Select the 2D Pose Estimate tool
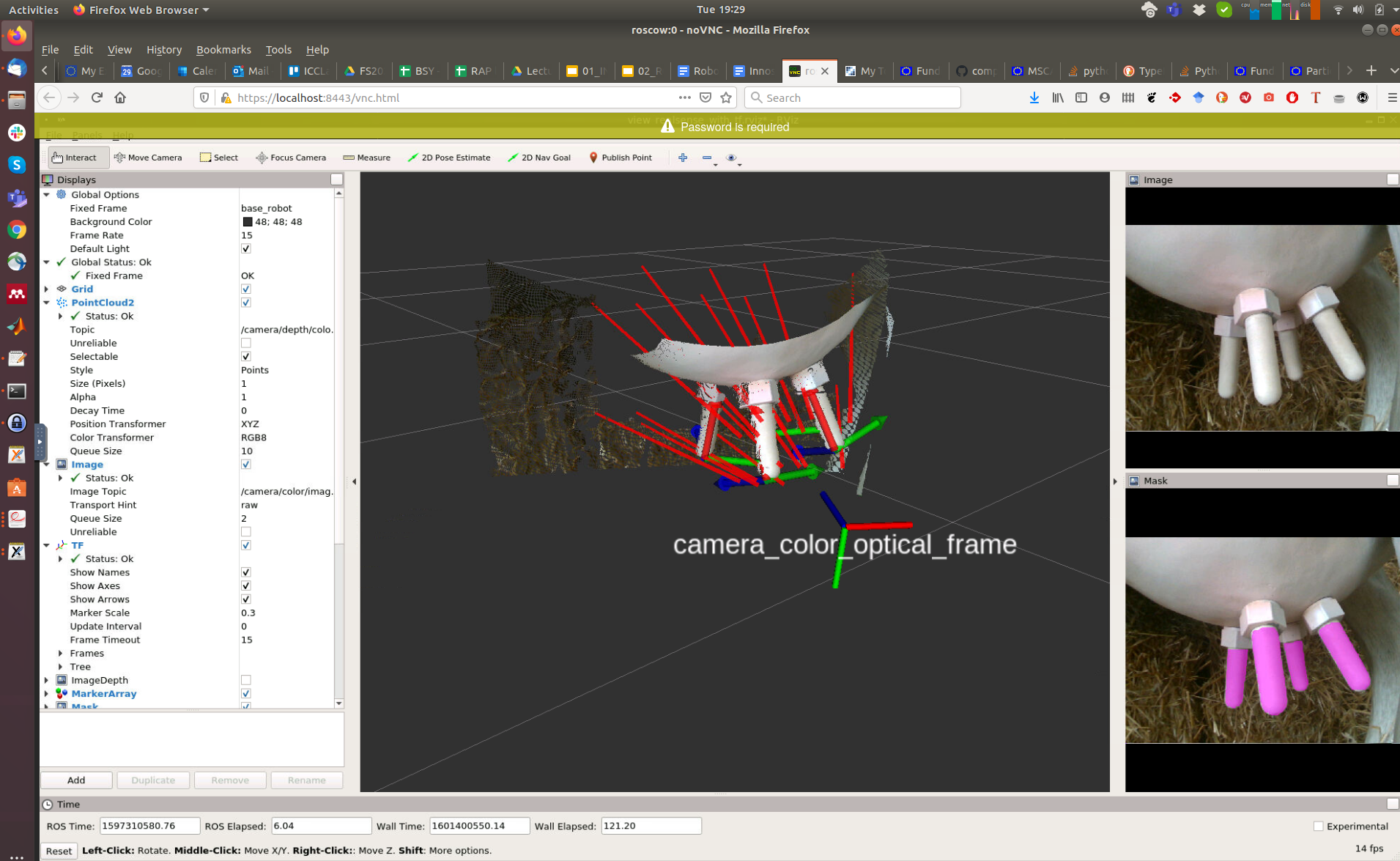This screenshot has width=1400, height=861. 449,158
